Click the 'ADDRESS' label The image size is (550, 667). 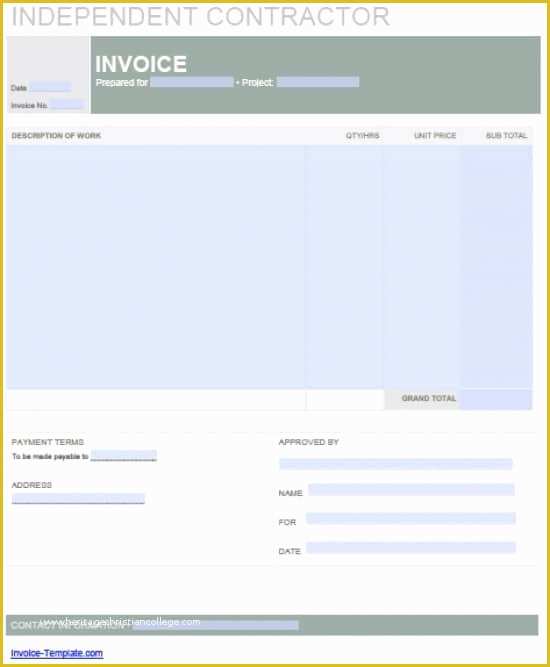pyautogui.click(x=31, y=485)
